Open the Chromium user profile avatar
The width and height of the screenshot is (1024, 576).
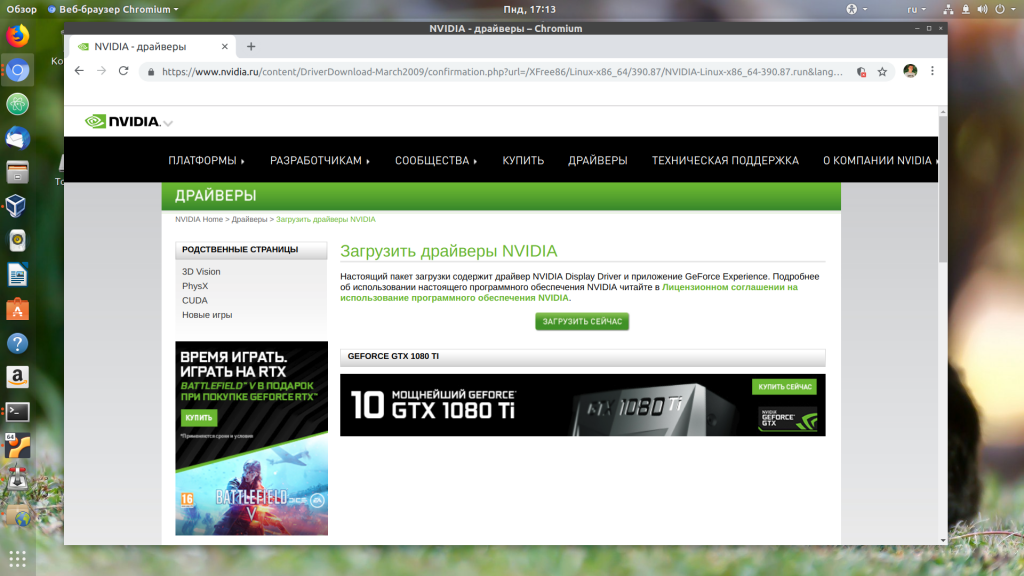910,71
